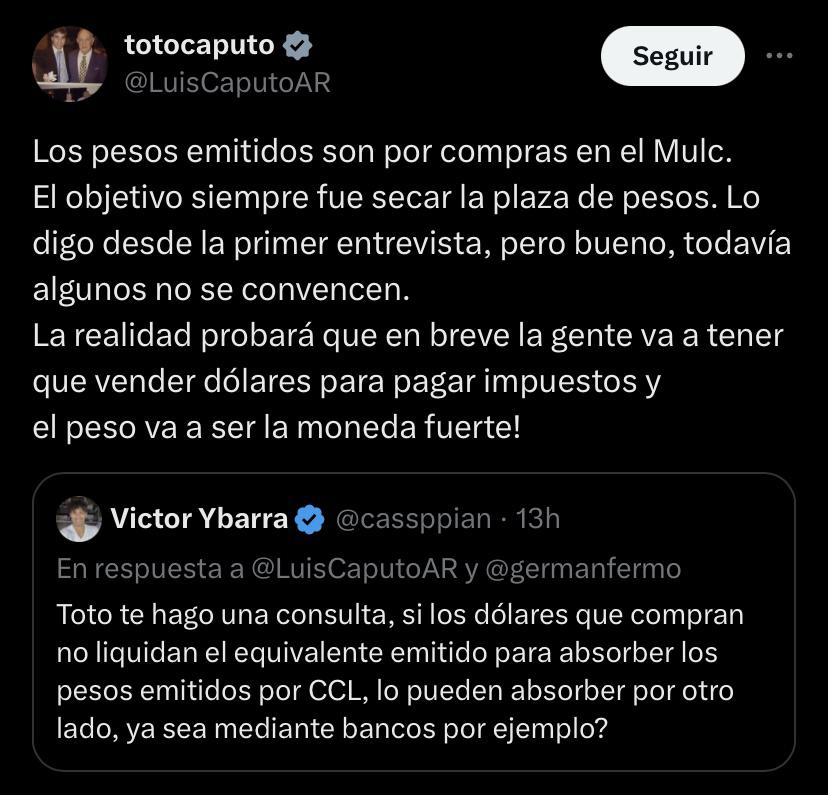Click the 13h timestamp
The height and width of the screenshot is (795, 828).
click(x=538, y=520)
